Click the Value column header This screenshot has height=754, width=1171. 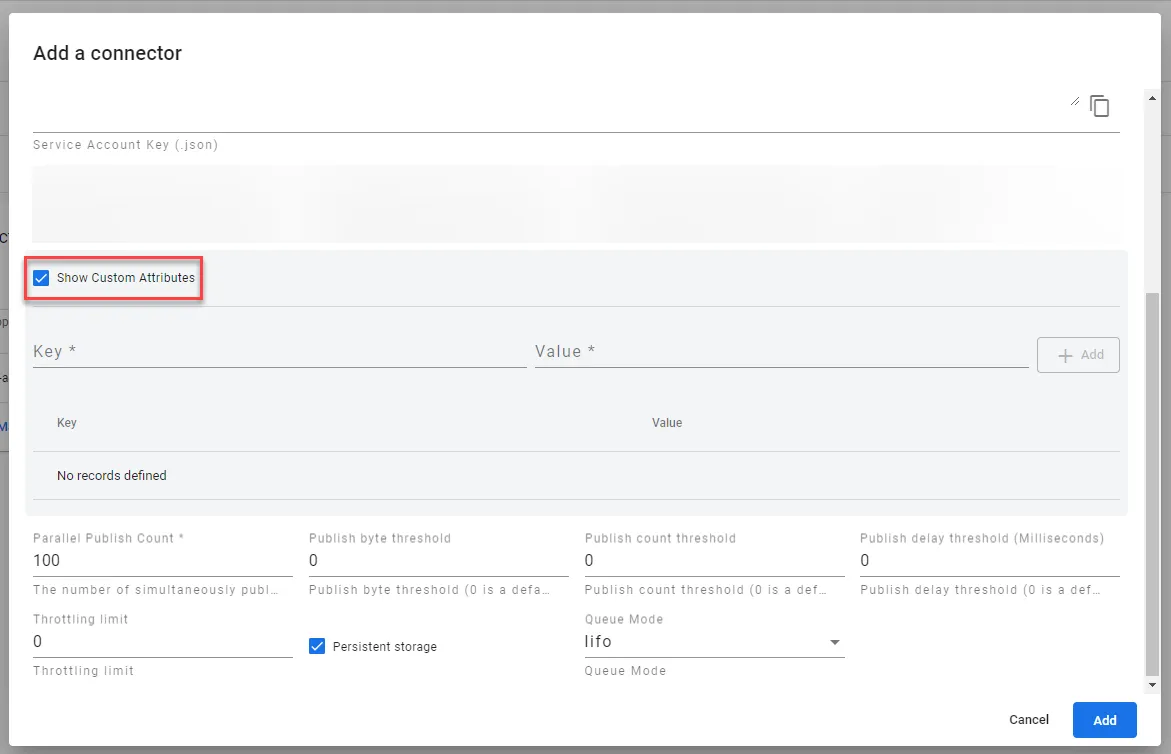point(667,423)
